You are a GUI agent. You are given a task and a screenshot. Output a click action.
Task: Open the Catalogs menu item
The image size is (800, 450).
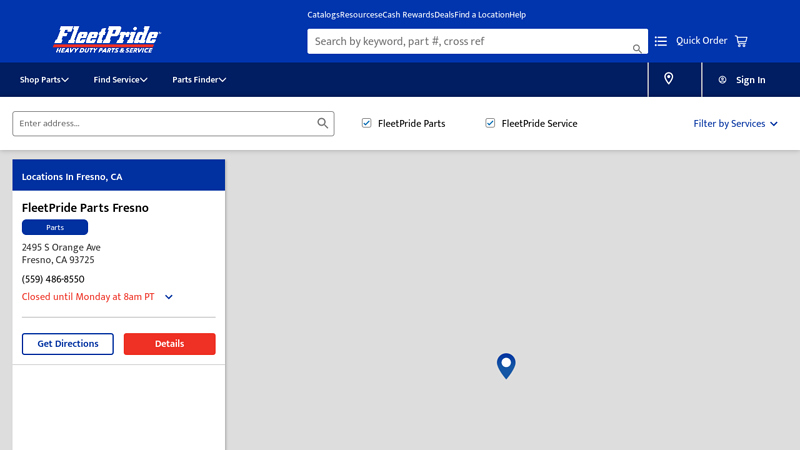coord(323,15)
